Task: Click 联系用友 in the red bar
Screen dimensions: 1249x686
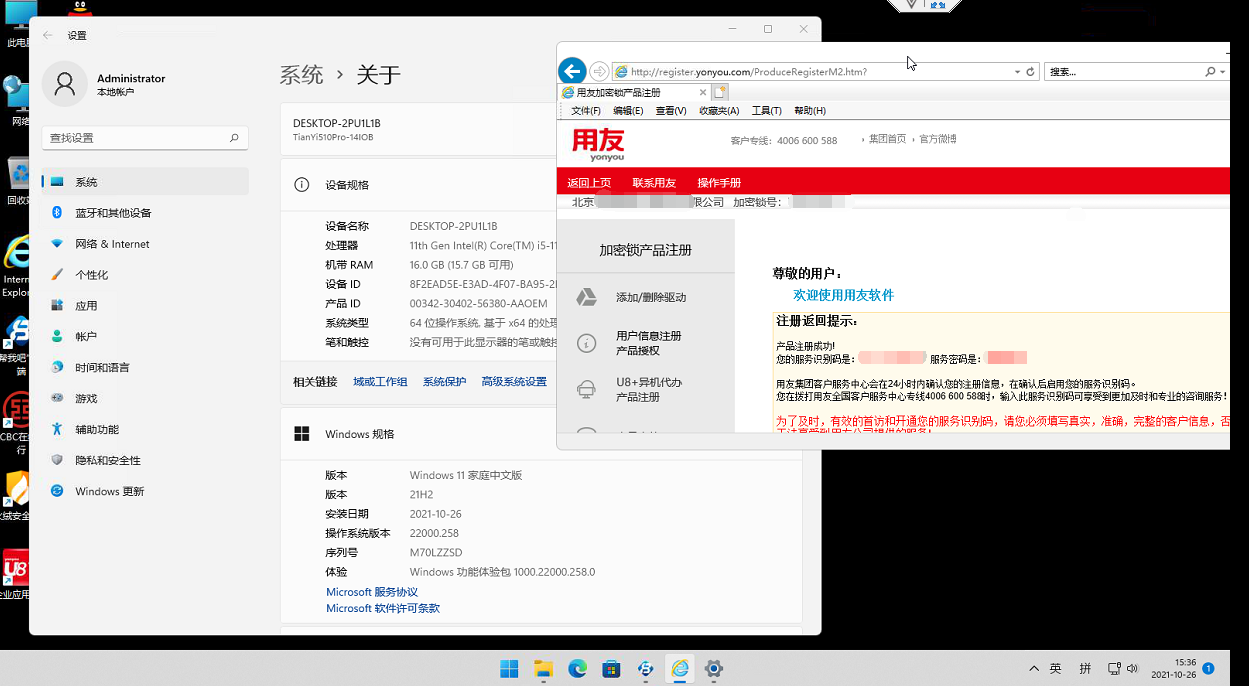Action: point(654,183)
